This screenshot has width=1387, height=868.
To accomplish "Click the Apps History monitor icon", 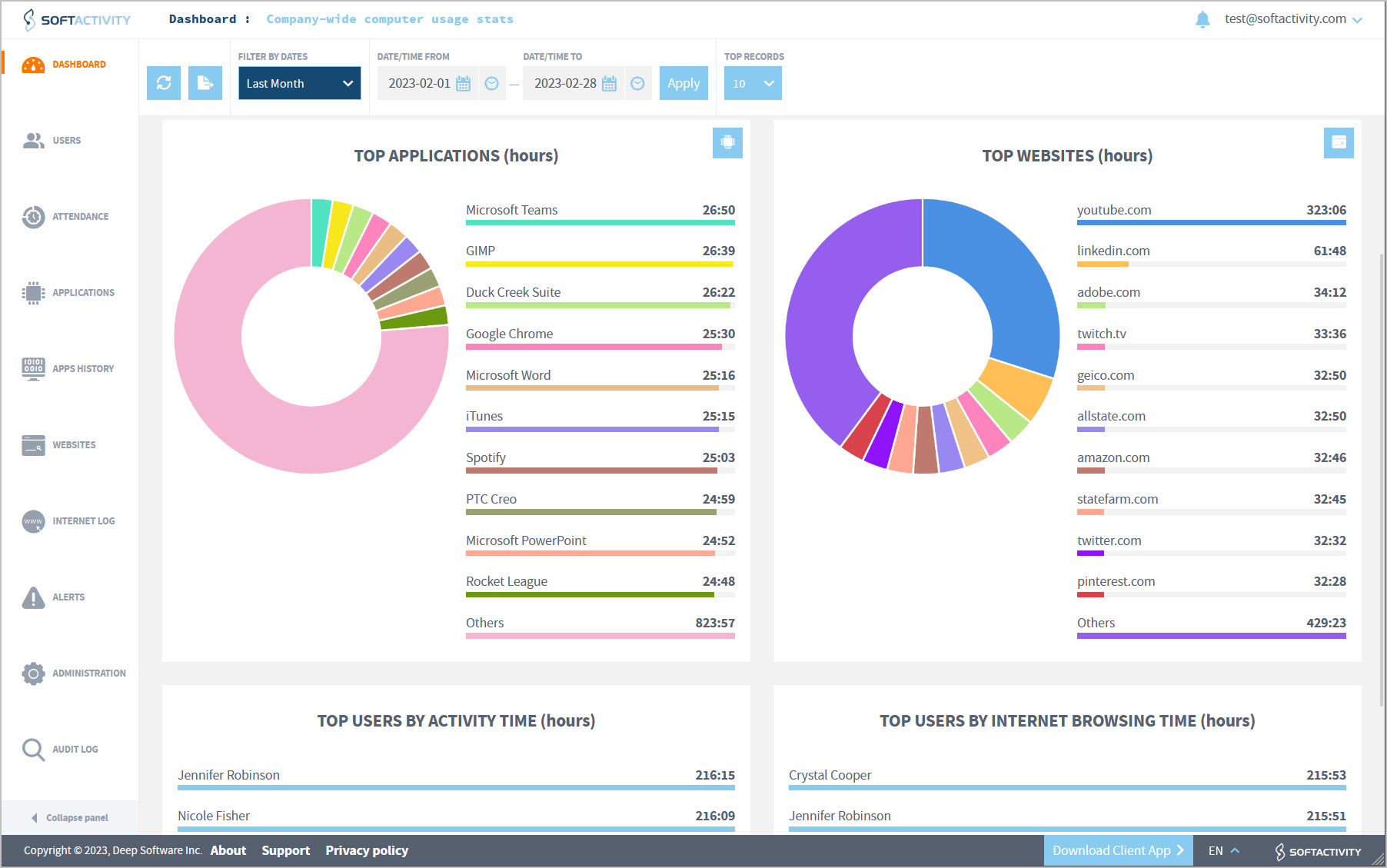I will [x=33, y=369].
